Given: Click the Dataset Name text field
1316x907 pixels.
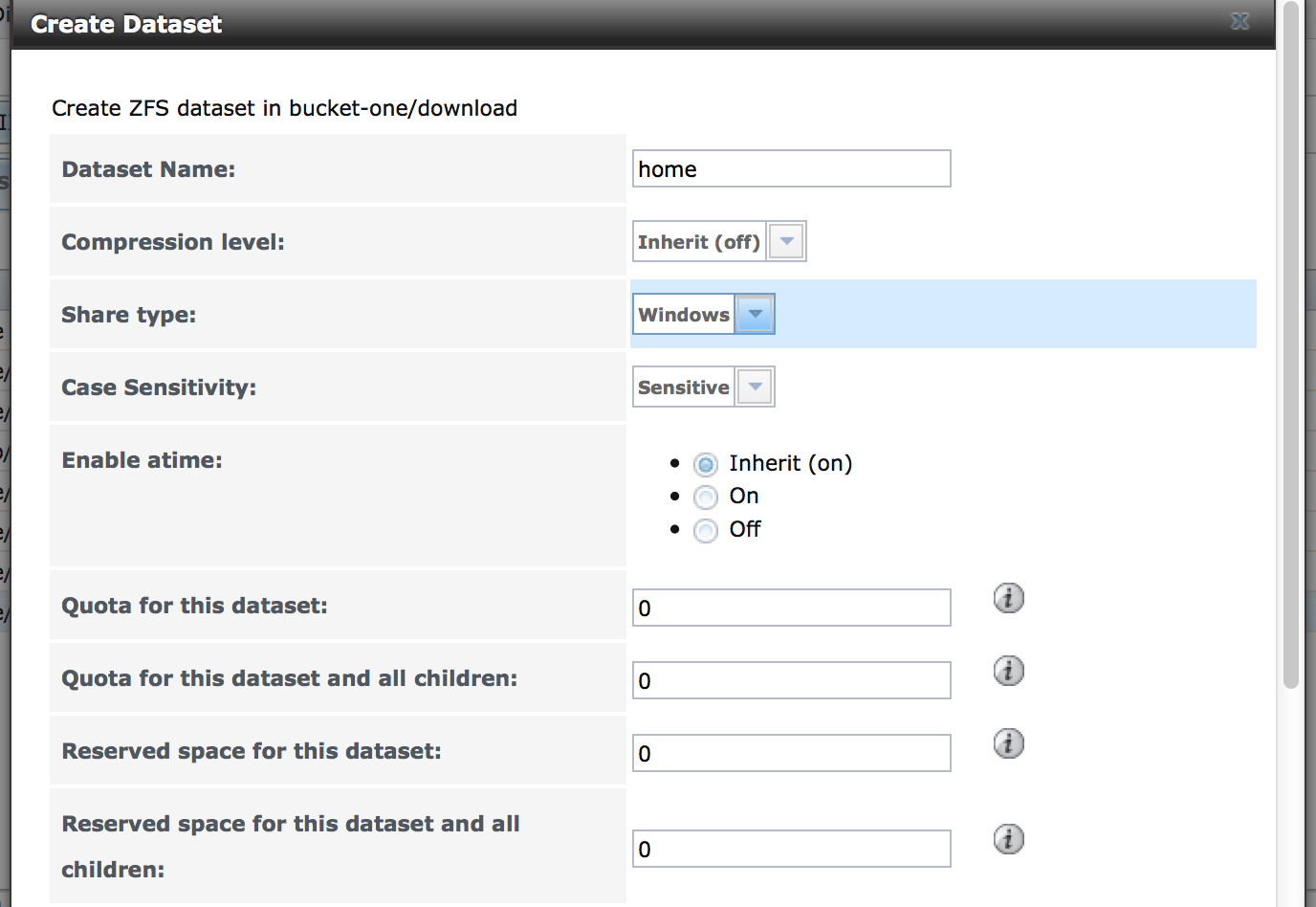Looking at the screenshot, I should coord(791,169).
